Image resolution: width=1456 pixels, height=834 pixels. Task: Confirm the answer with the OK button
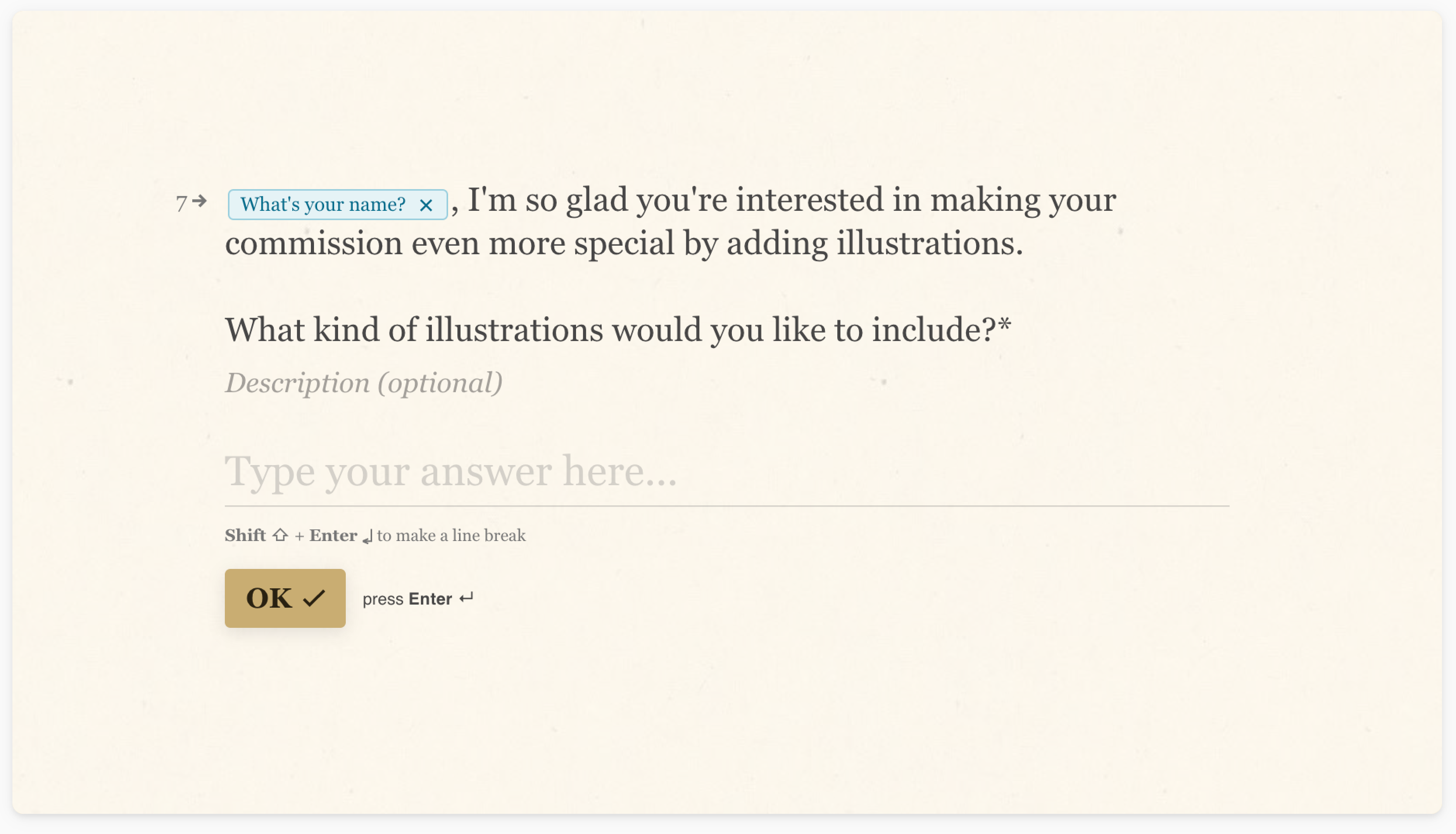[285, 598]
